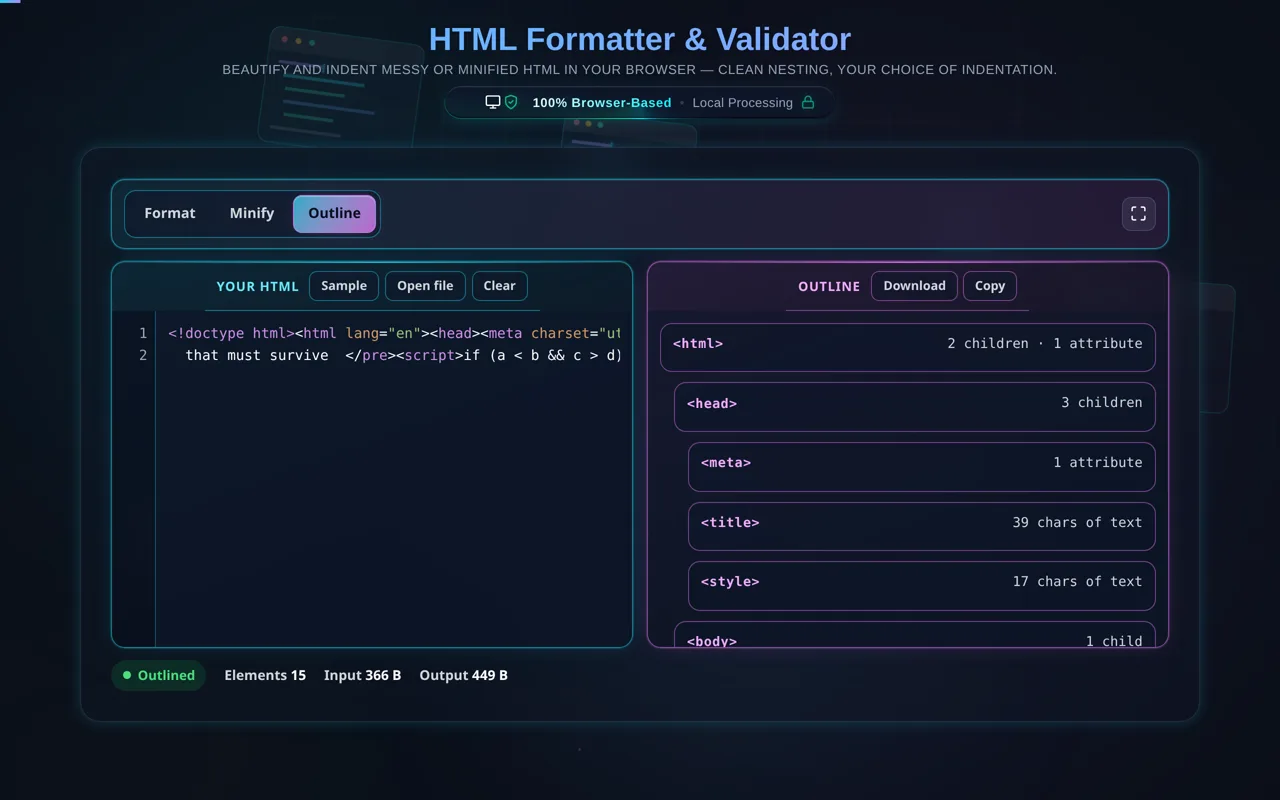Screen dimensions: 1280x800
Task: Select the <title> outline node
Action: click(922, 526)
